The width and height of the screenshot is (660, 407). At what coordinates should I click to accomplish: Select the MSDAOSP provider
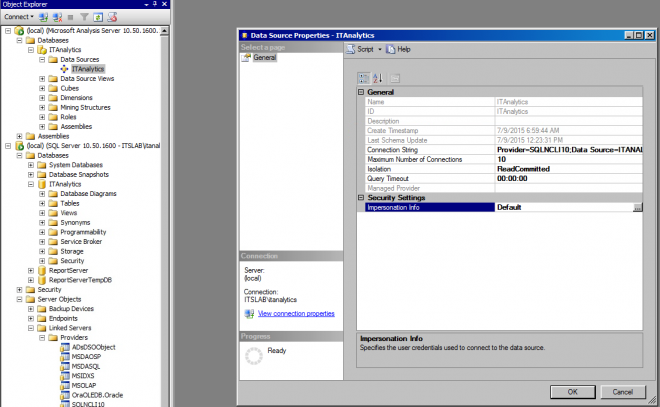click(86, 357)
